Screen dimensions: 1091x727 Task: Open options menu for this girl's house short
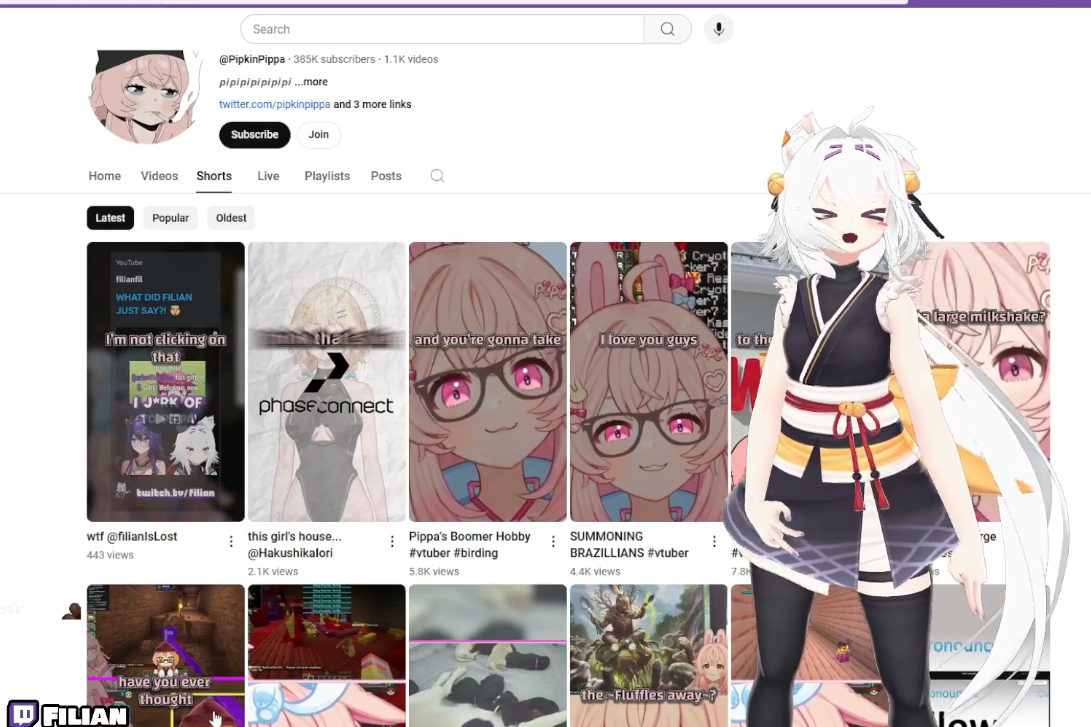pyautogui.click(x=392, y=541)
